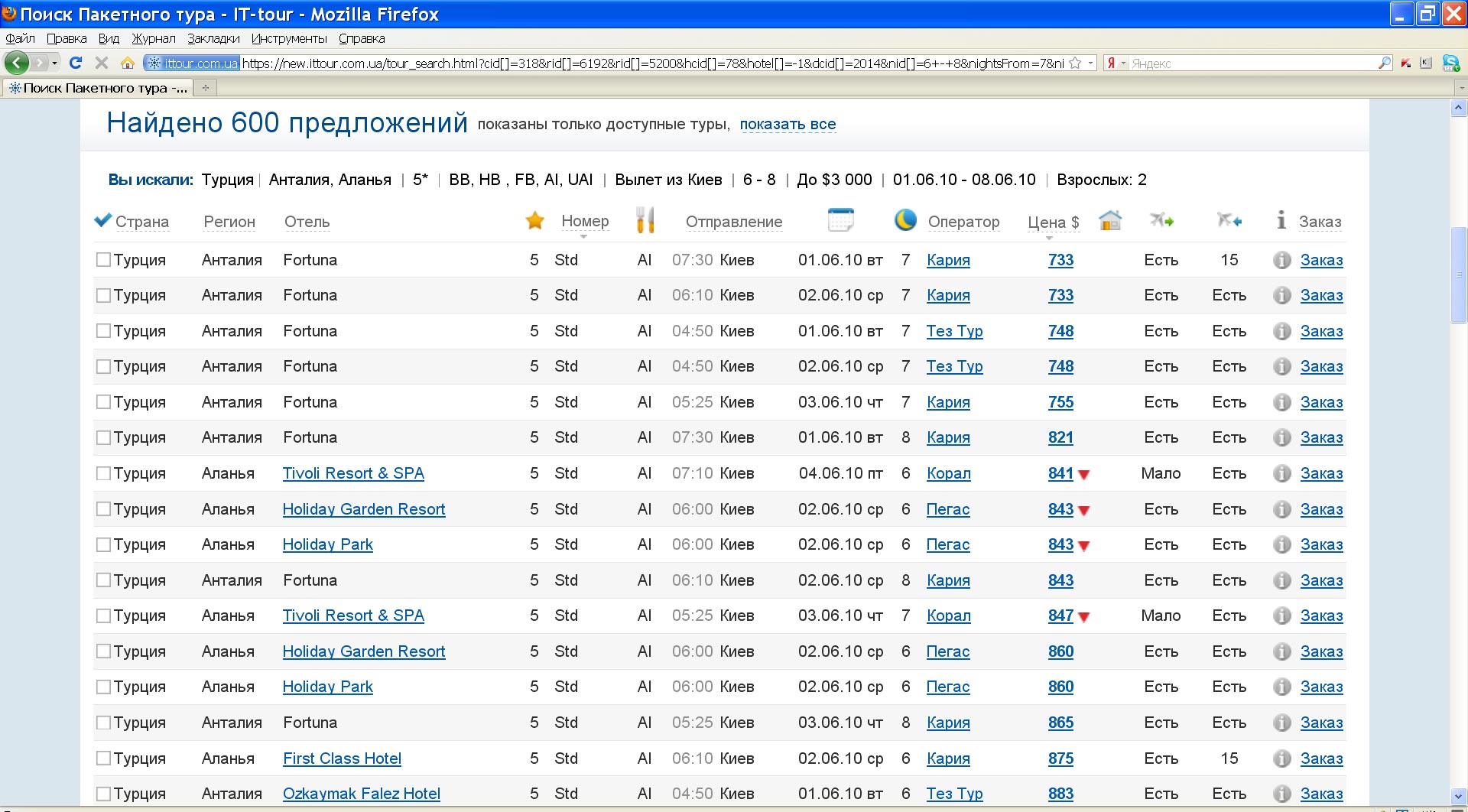Open the list all tabs dropdown
The height and width of the screenshot is (812, 1468).
point(1461,88)
